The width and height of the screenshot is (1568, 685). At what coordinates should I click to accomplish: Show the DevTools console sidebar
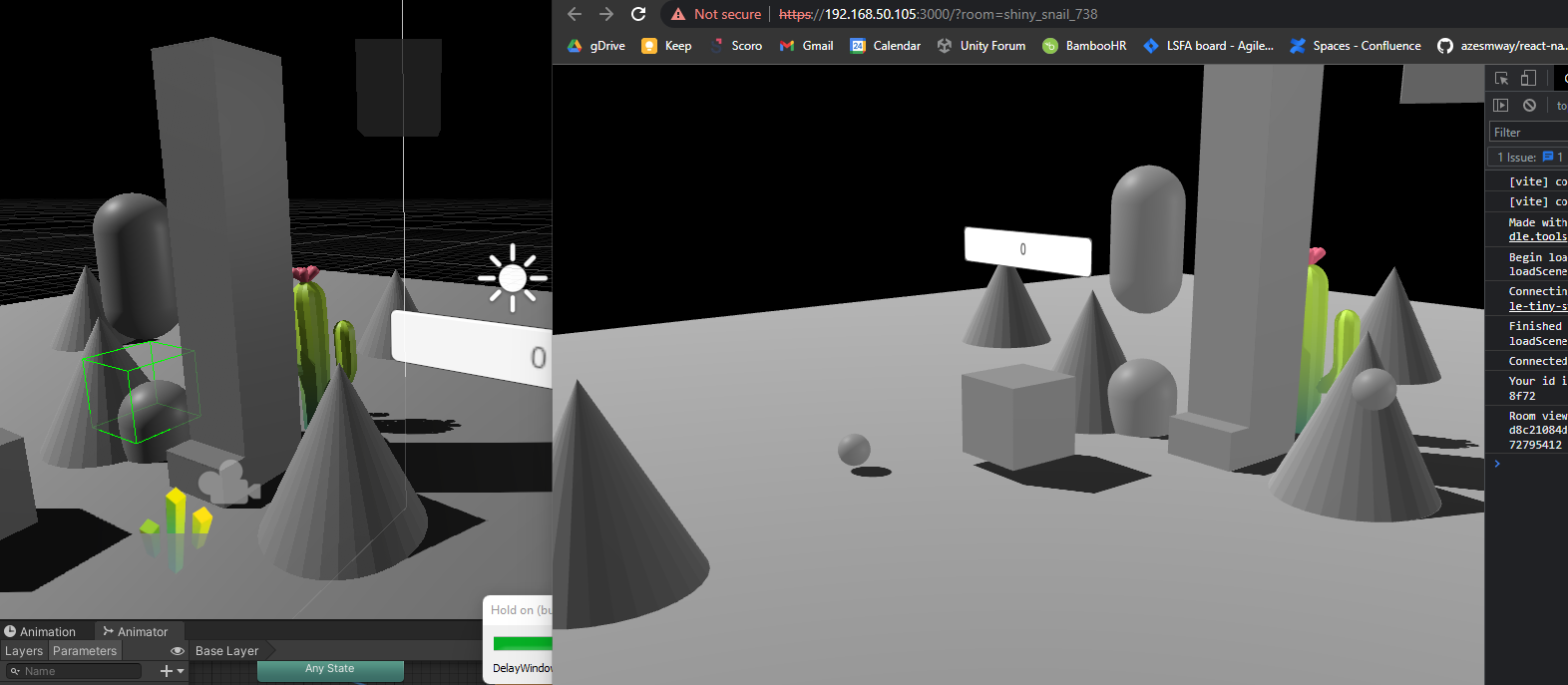click(1500, 105)
